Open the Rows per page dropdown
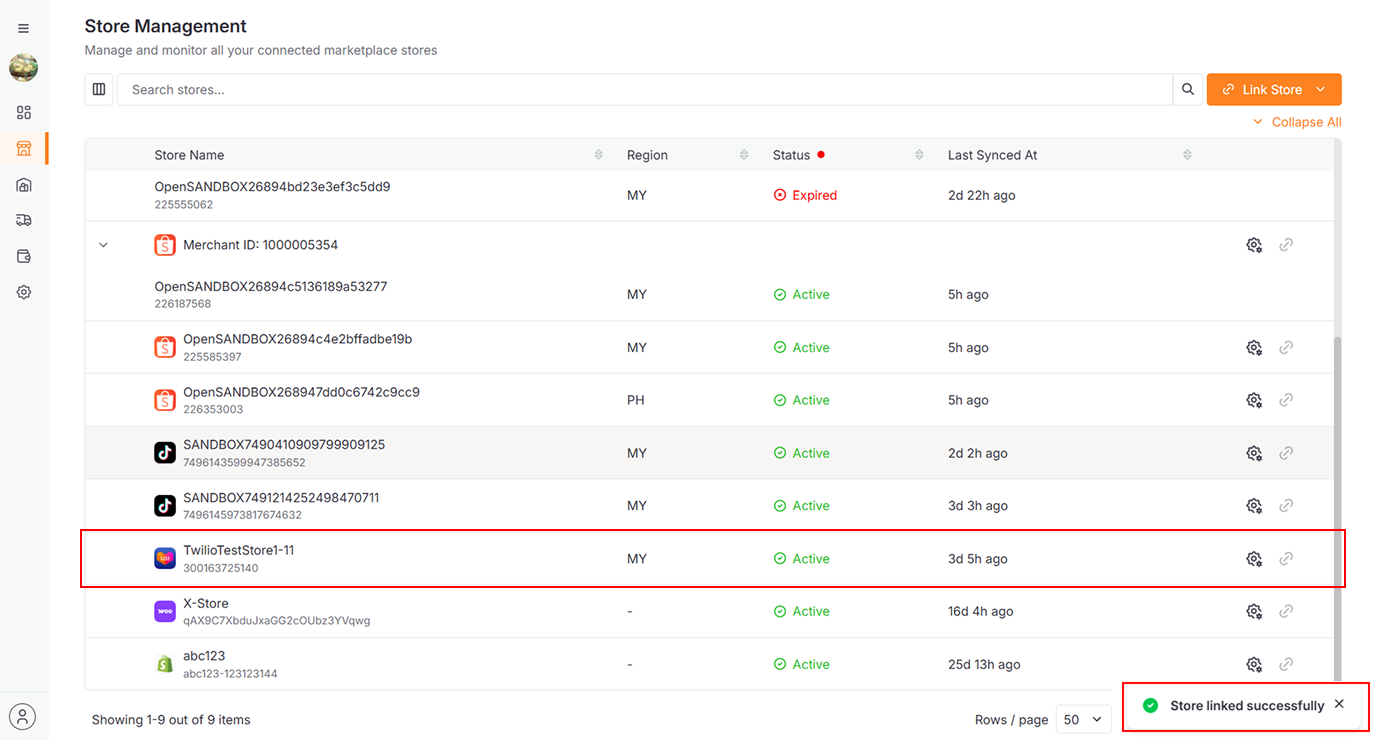The width and height of the screenshot is (1374, 740). 1083,719
